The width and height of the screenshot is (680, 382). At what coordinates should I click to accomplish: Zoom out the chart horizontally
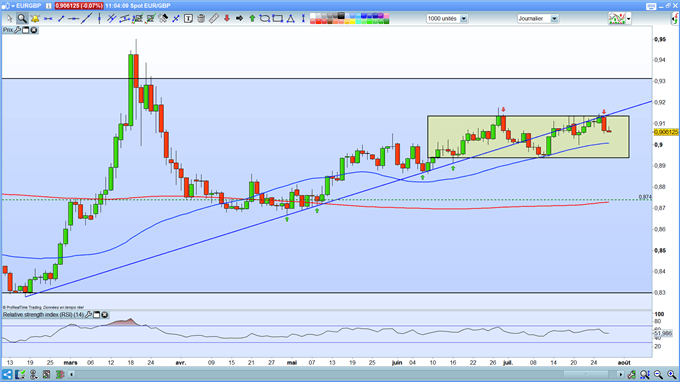click(658, 374)
